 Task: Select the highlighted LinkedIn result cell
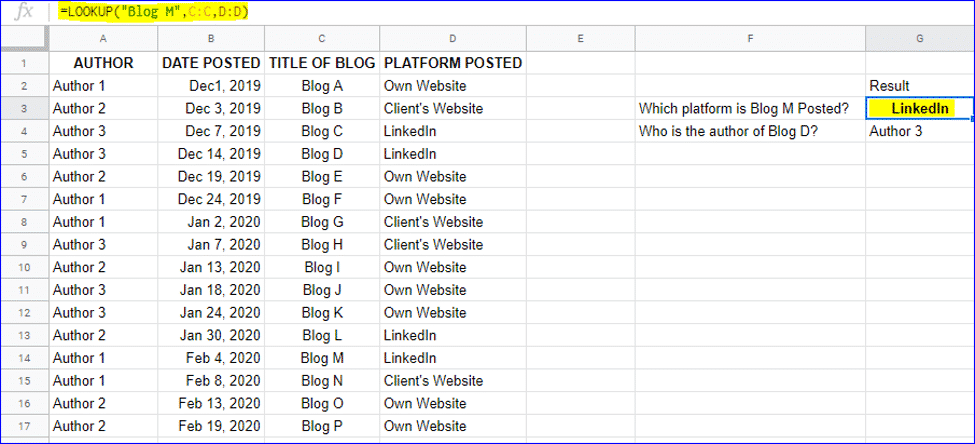point(920,109)
